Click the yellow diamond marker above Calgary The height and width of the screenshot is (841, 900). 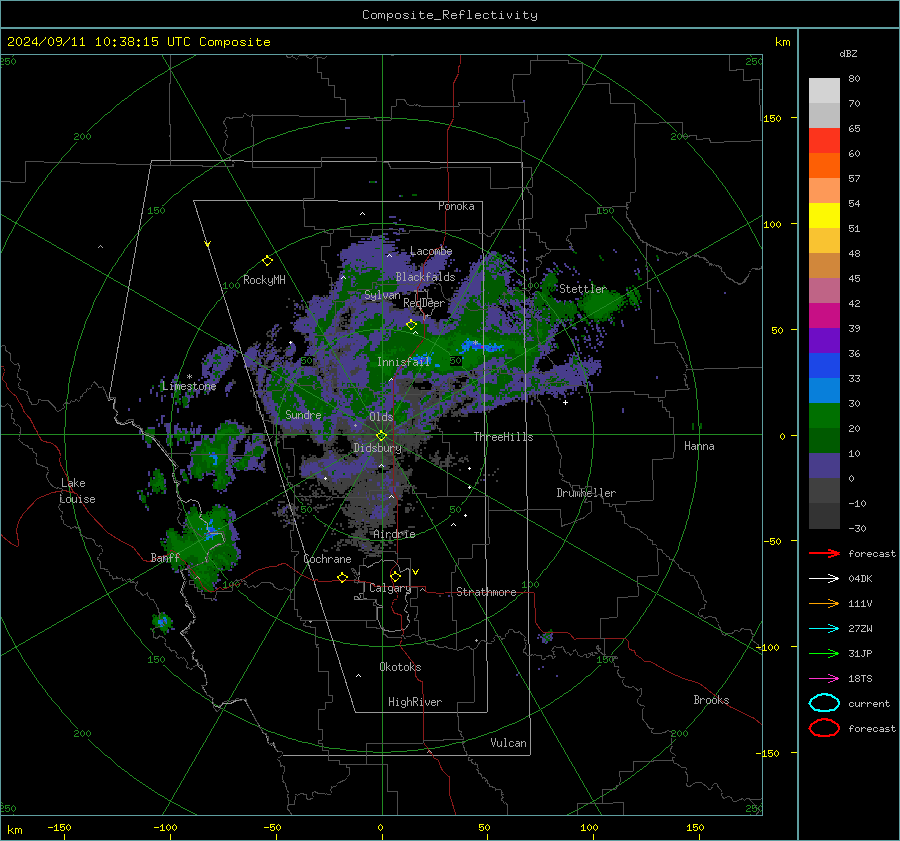(x=395, y=576)
